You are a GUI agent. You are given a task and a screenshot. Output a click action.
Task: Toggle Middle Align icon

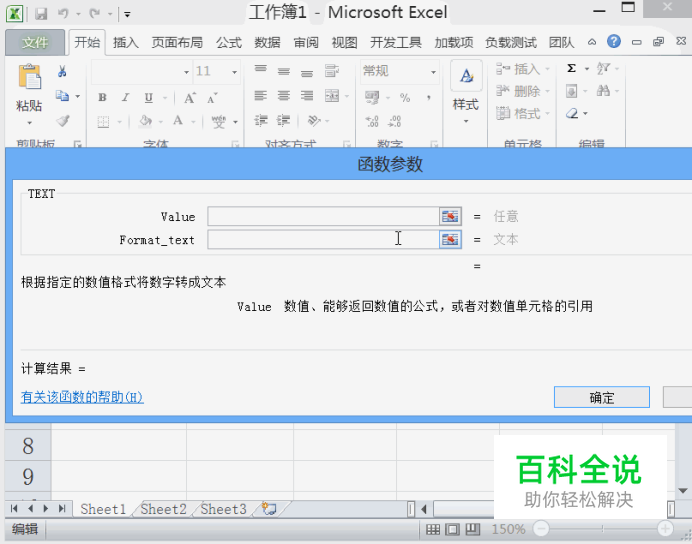[284, 71]
